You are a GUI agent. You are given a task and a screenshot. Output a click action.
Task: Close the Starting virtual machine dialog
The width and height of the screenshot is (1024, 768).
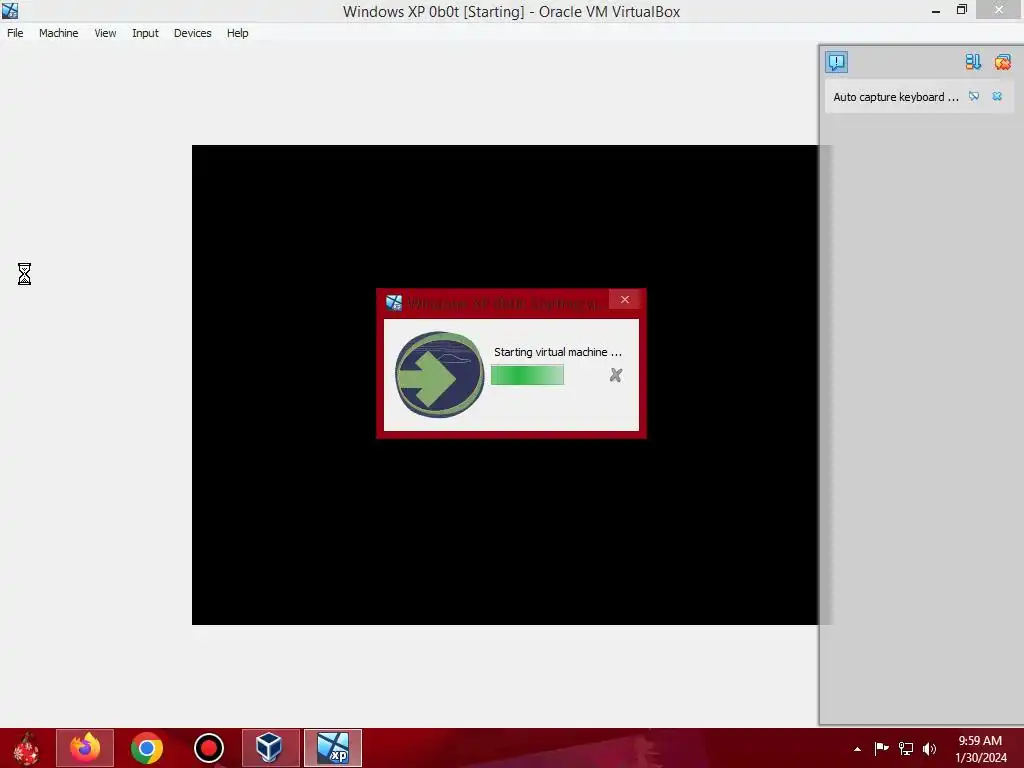625,299
